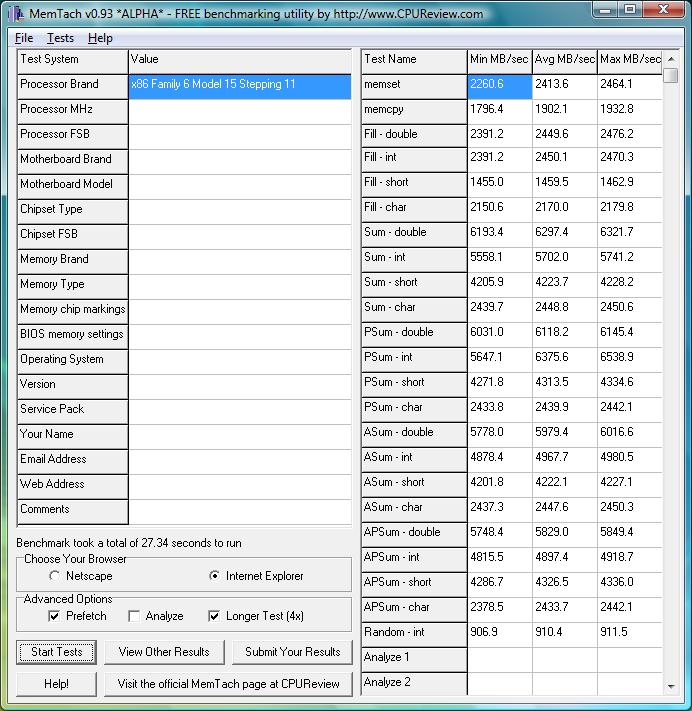Image resolution: width=692 pixels, height=711 pixels.
Task: Visit the official MemTach page at CPUReview
Action: pyautogui.click(x=228, y=684)
